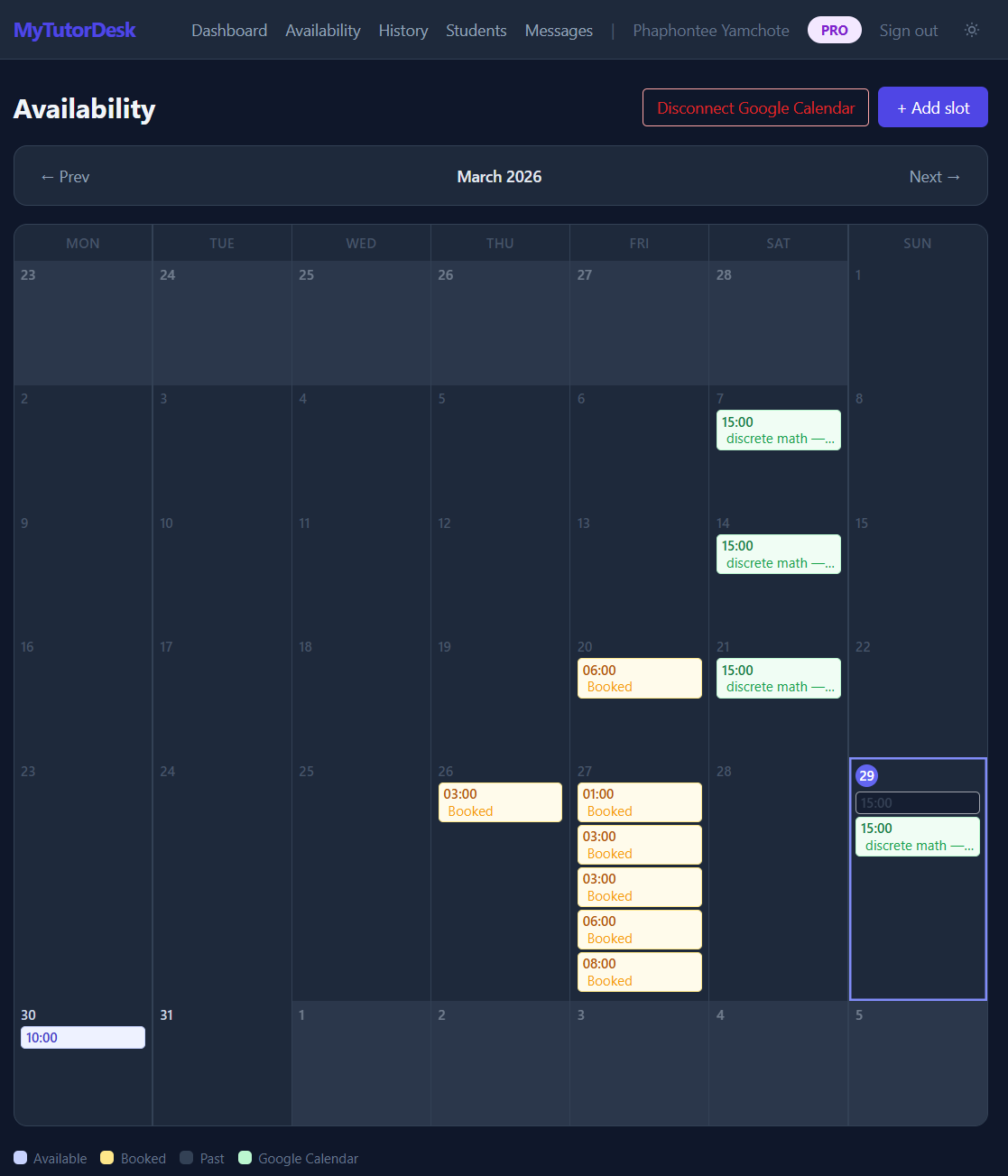
Task: Click the 08:00 Booked slot on March 27
Action: [x=639, y=972]
